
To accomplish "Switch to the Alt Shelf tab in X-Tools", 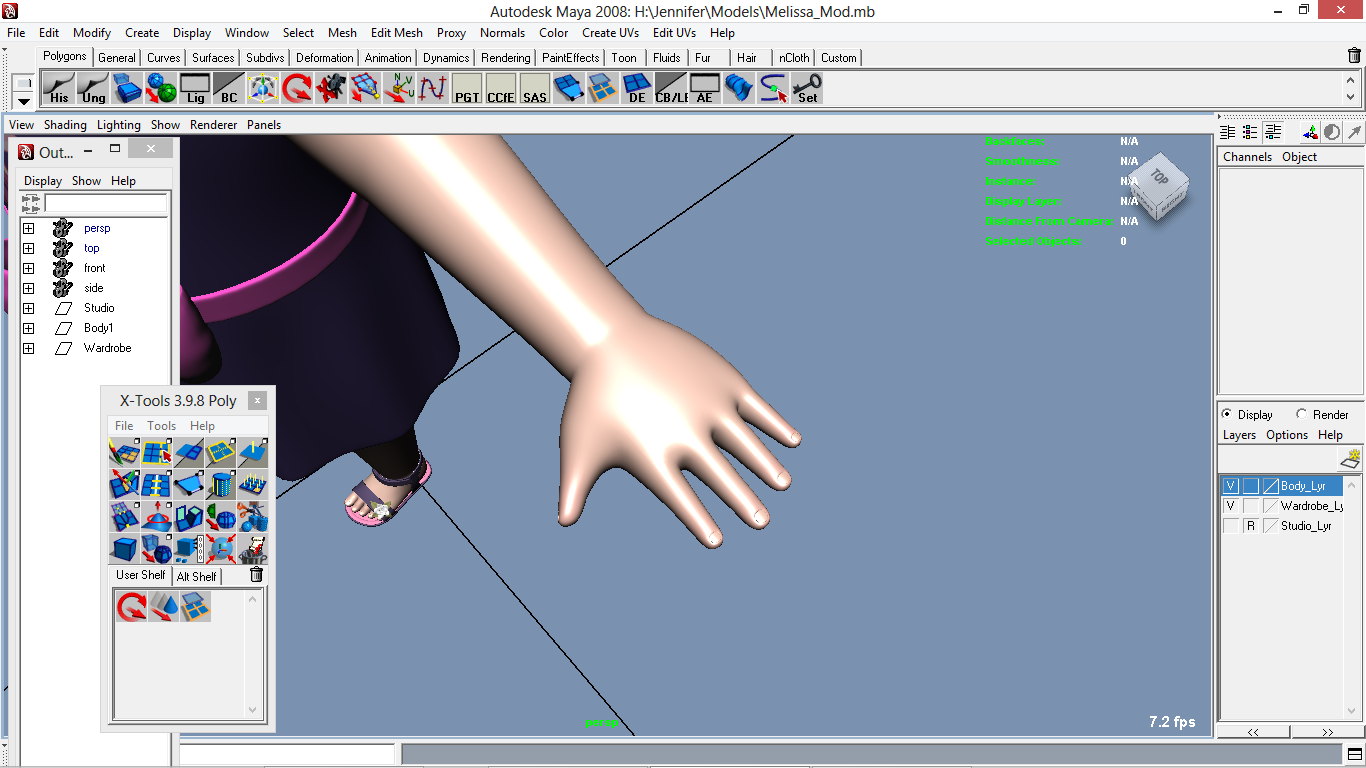I will point(197,576).
